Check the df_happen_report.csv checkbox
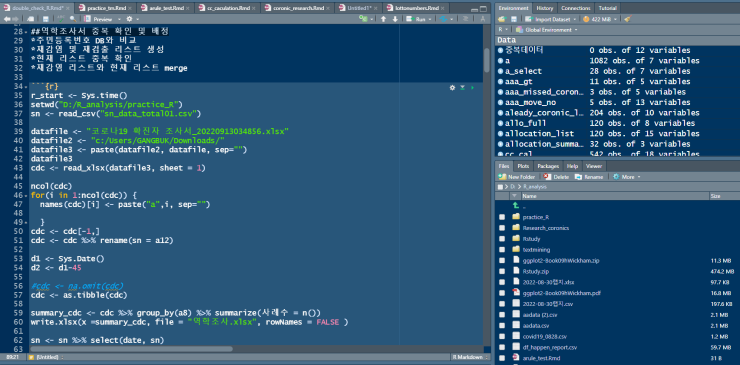This screenshot has height=365, width=740. pyautogui.click(x=502, y=348)
